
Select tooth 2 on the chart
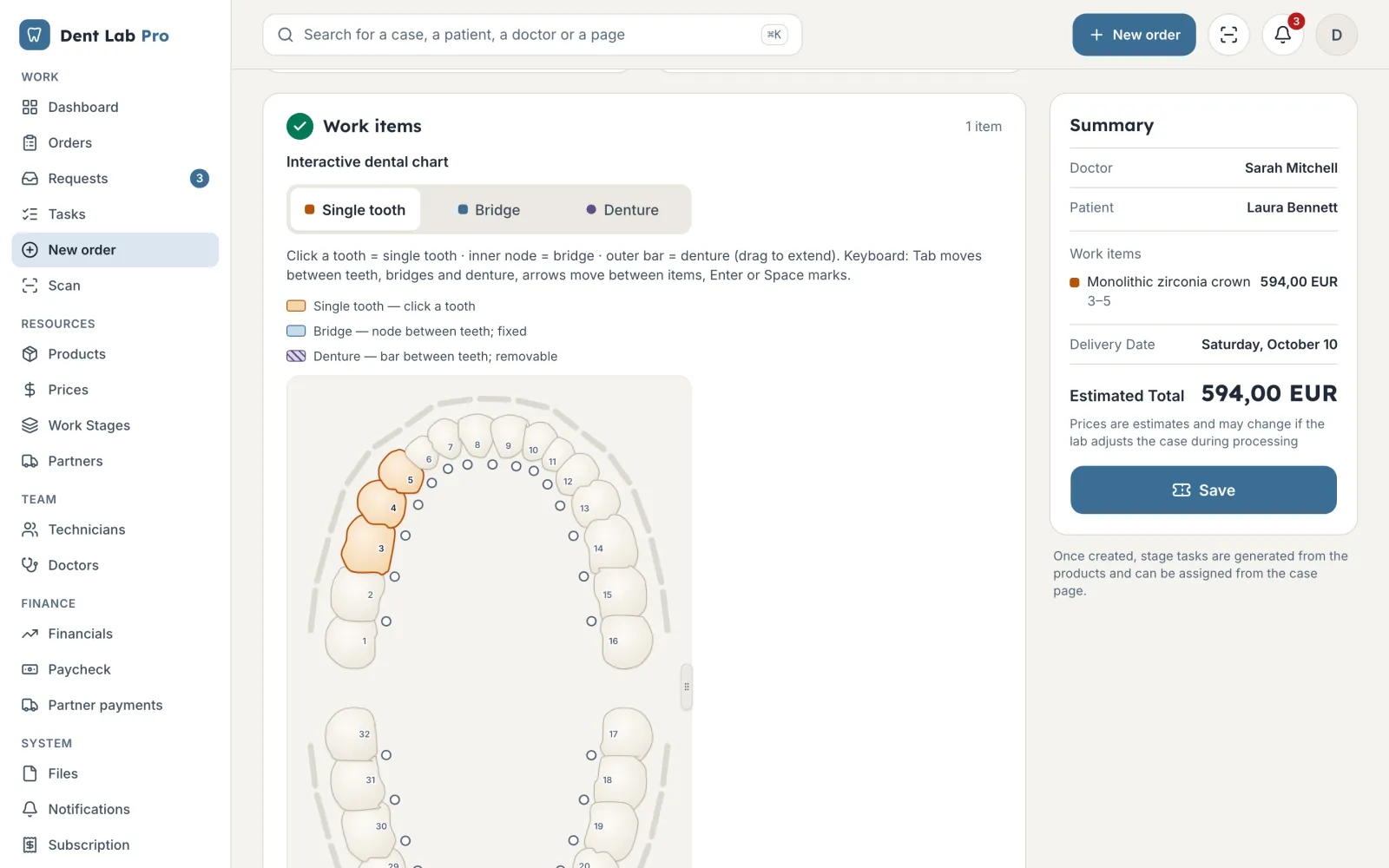pyautogui.click(x=356, y=596)
